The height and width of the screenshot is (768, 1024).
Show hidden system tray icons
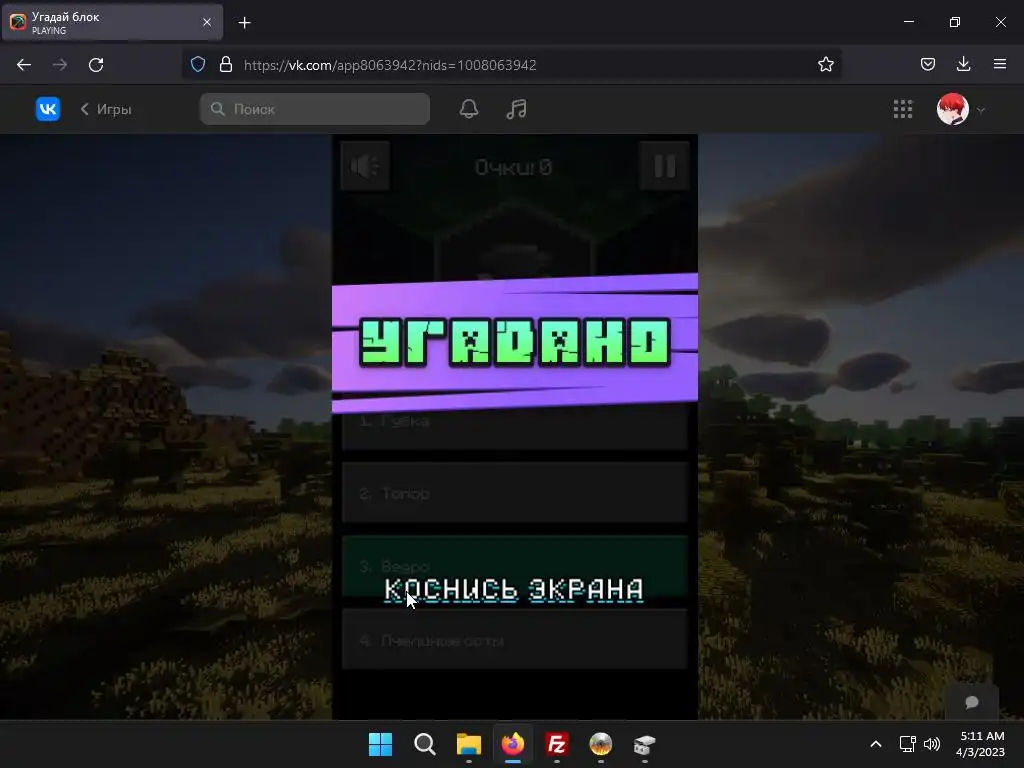pyautogui.click(x=876, y=744)
